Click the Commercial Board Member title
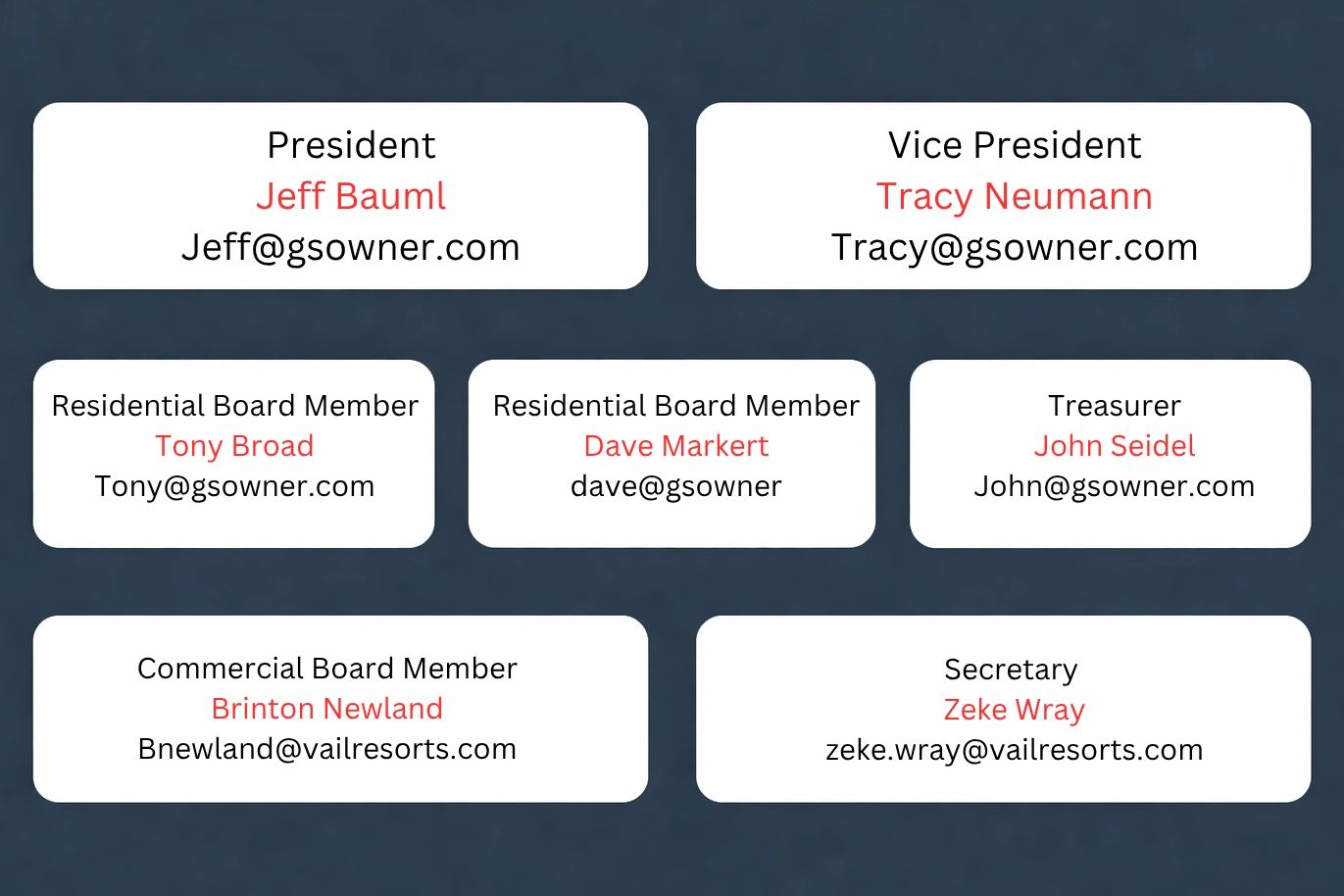Image resolution: width=1344 pixels, height=896 pixels. [x=327, y=669]
